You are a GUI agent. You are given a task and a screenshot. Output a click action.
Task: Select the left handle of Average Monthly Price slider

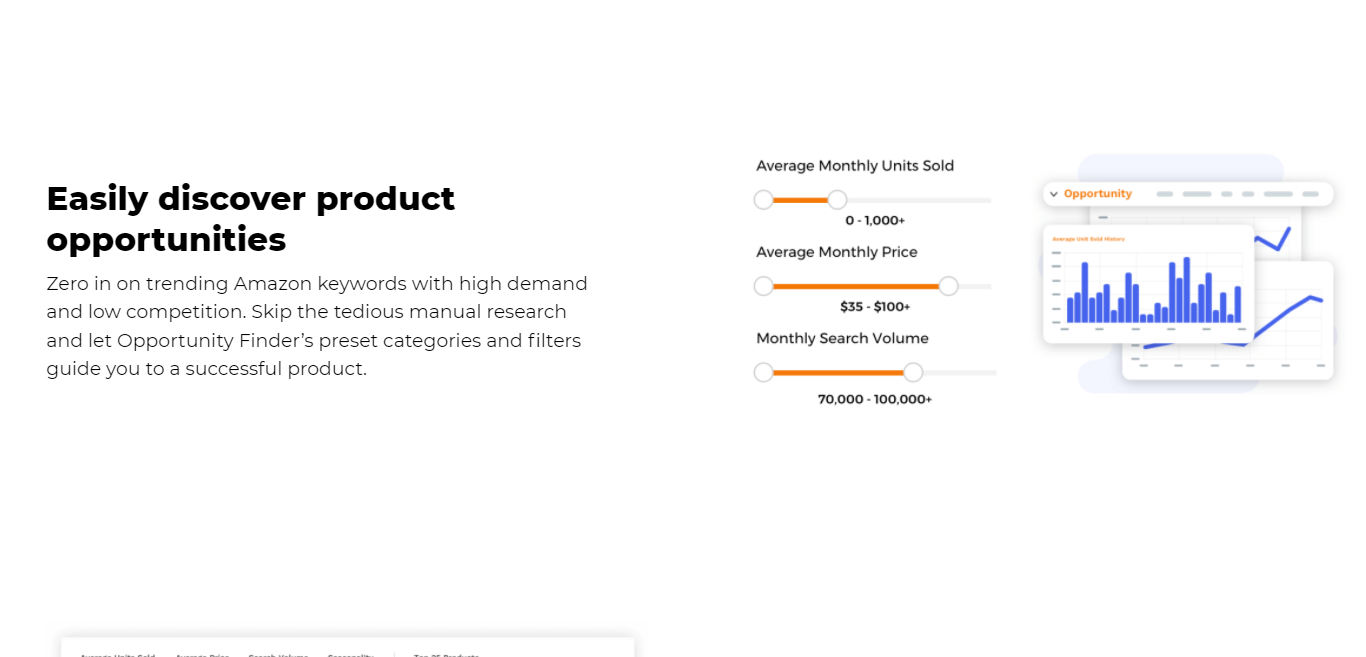pos(764,286)
